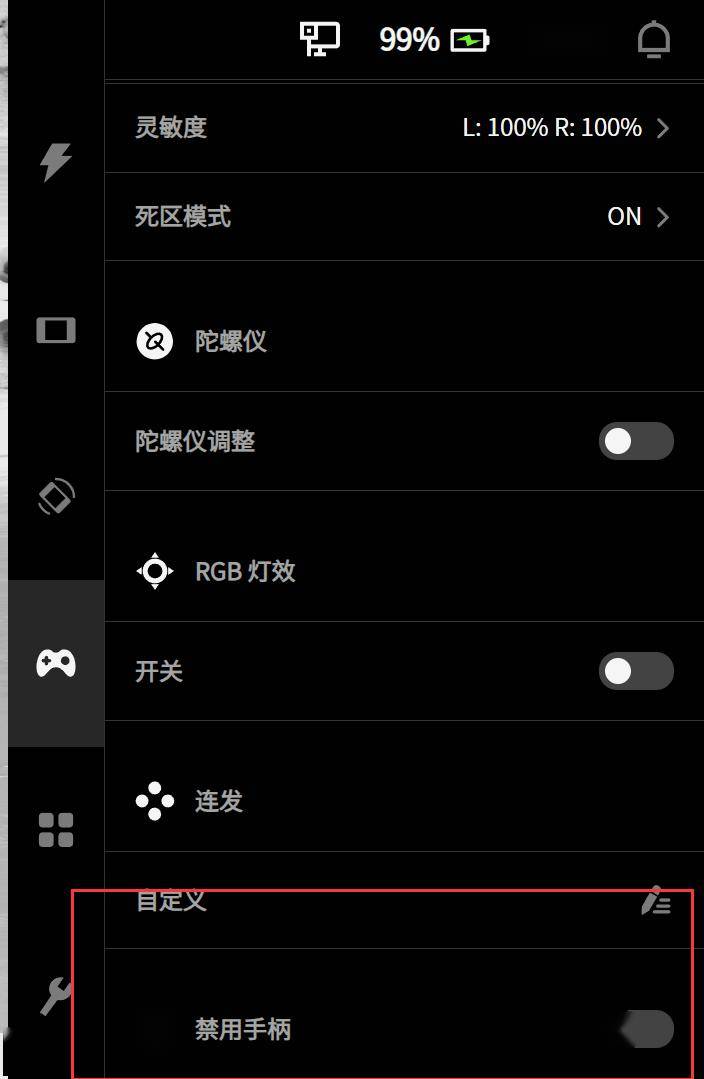704x1079 pixels.
Task: Select the display screen icon in sidebar
Action: click(56, 330)
